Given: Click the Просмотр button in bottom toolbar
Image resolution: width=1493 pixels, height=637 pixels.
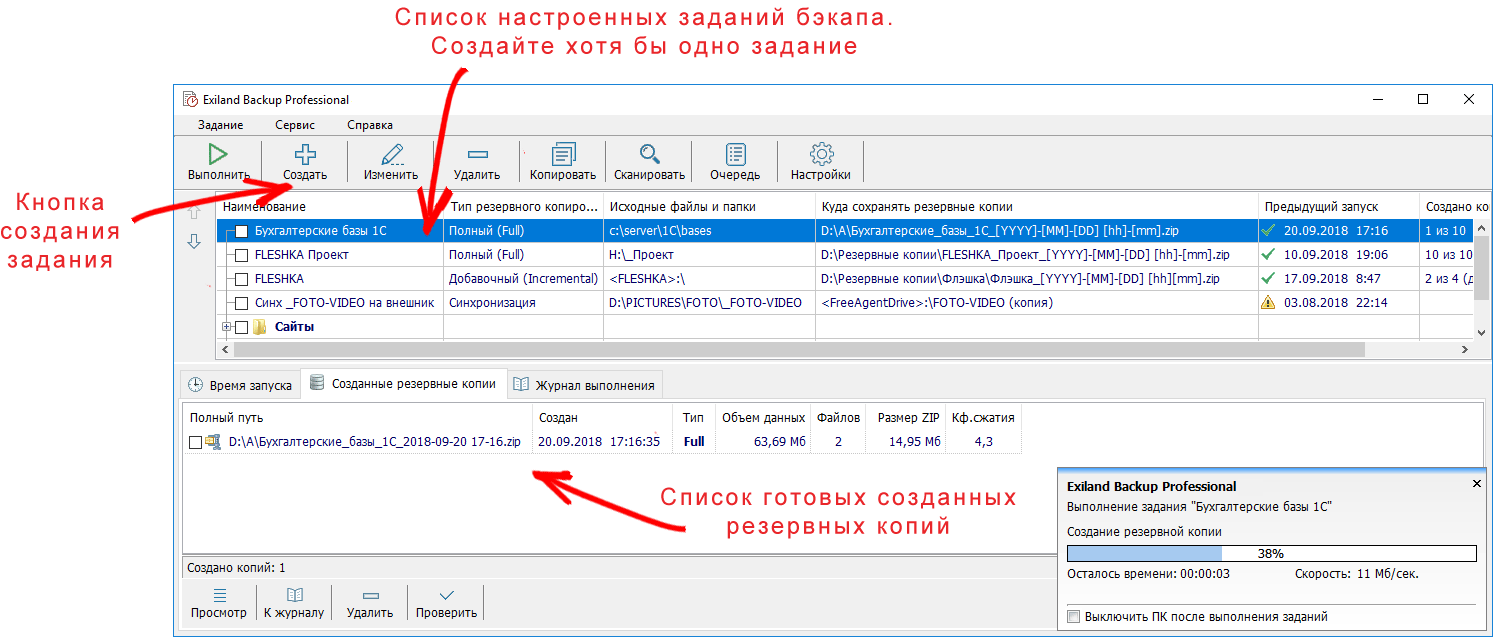Looking at the screenshot, I should pos(219,603).
